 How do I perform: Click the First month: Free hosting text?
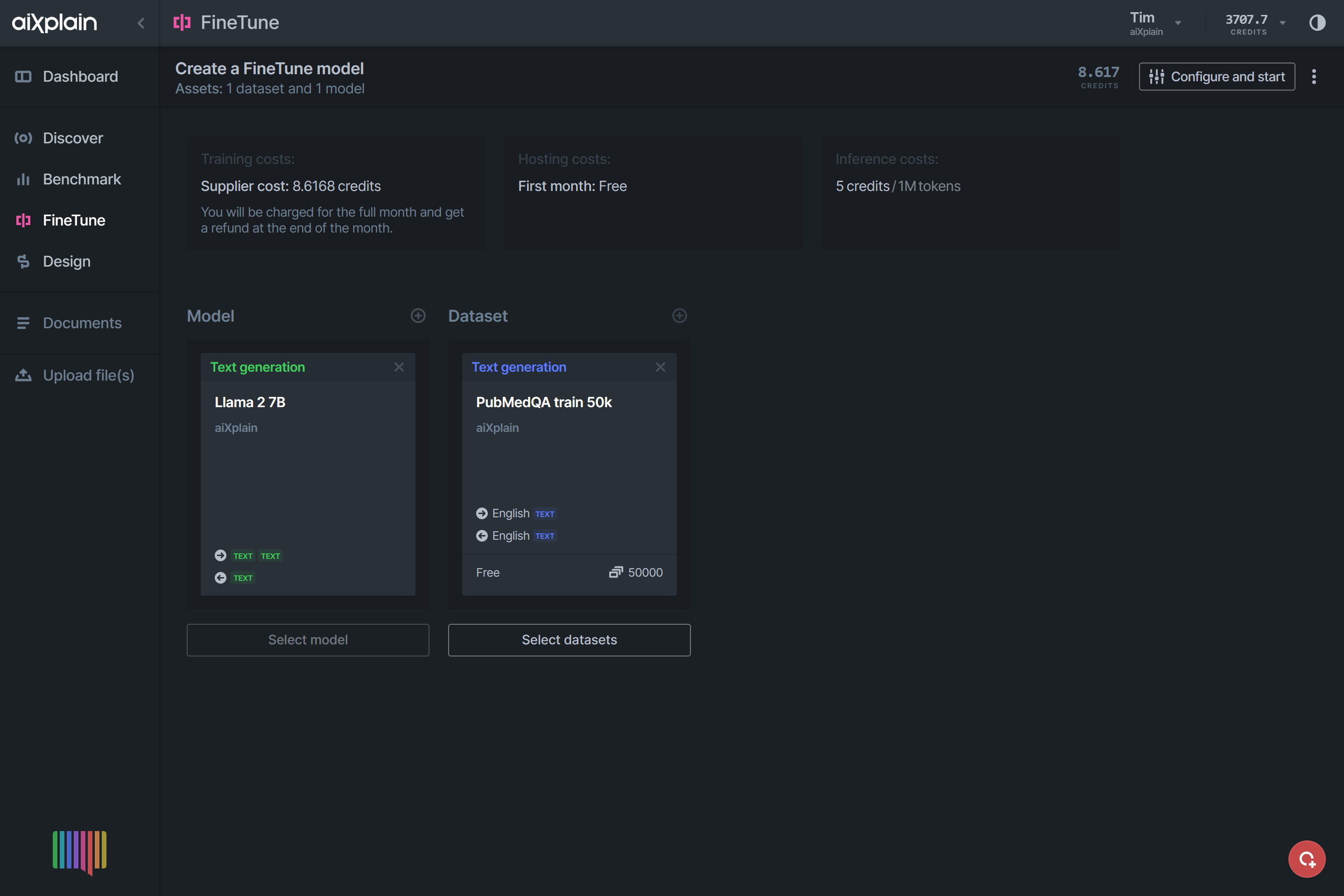pos(572,186)
